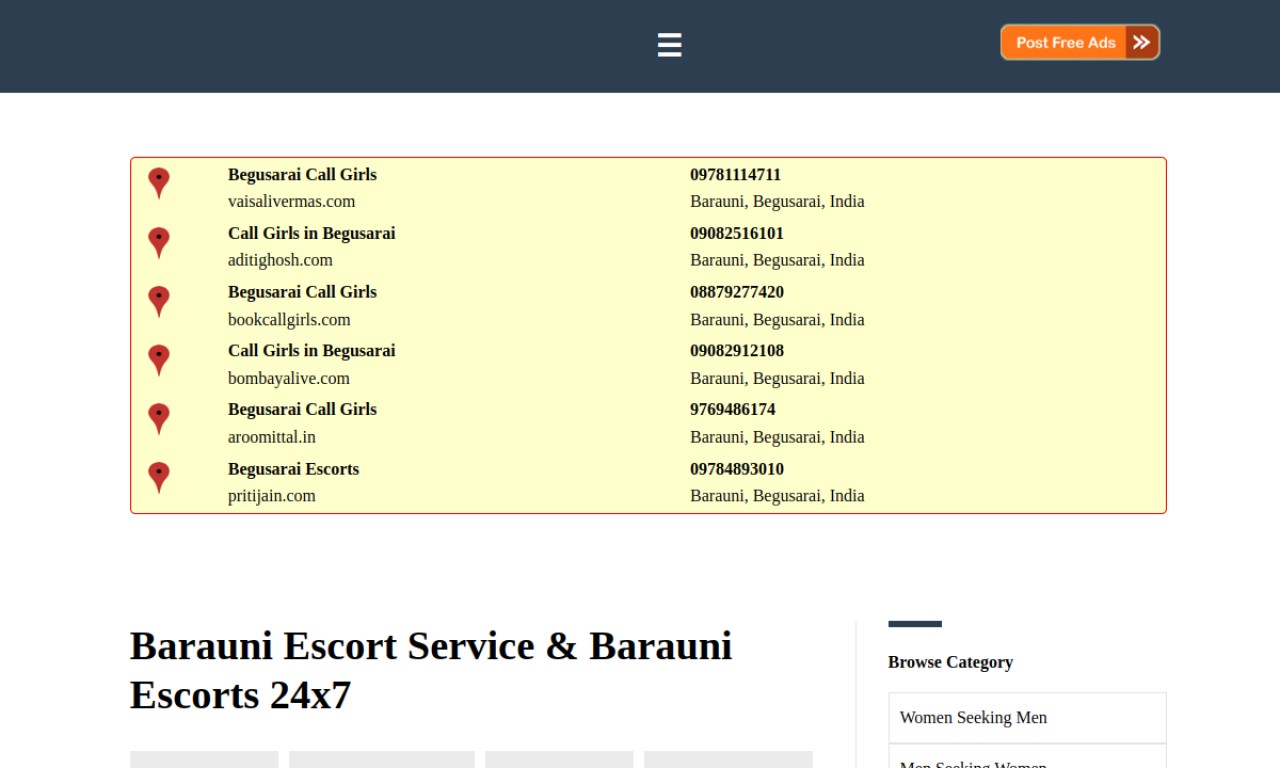Click phone number 08879277420
The height and width of the screenshot is (768, 1280).
737,292
